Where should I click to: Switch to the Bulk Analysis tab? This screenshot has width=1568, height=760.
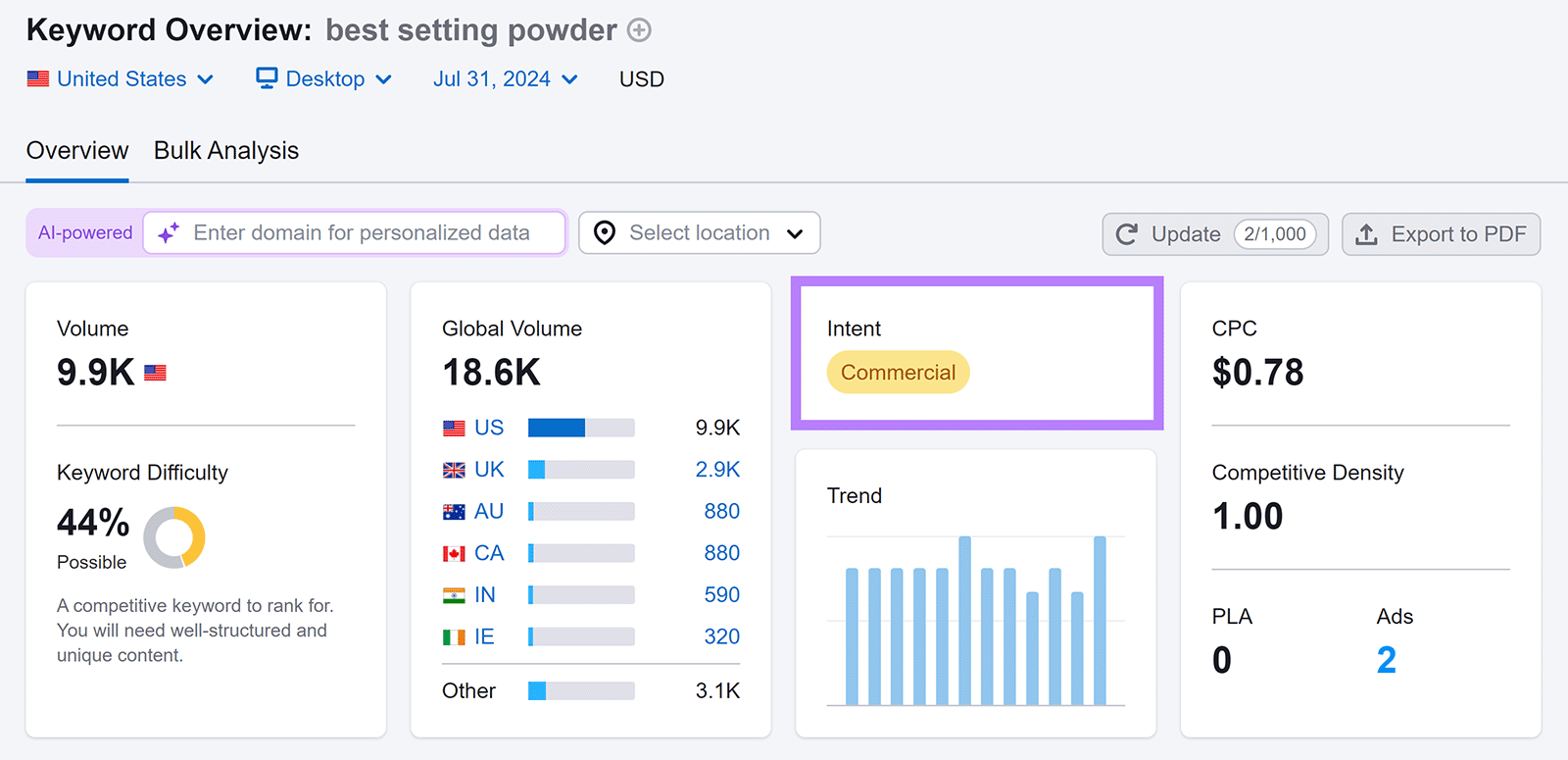pyautogui.click(x=226, y=150)
